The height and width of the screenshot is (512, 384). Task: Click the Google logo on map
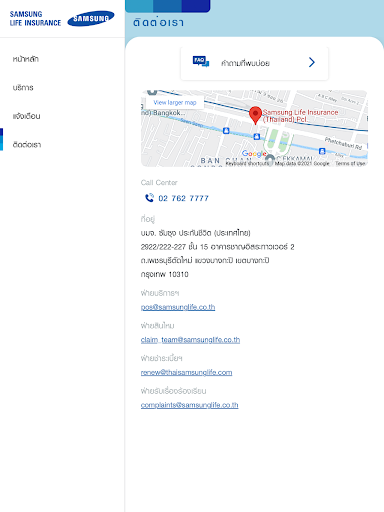[254, 154]
